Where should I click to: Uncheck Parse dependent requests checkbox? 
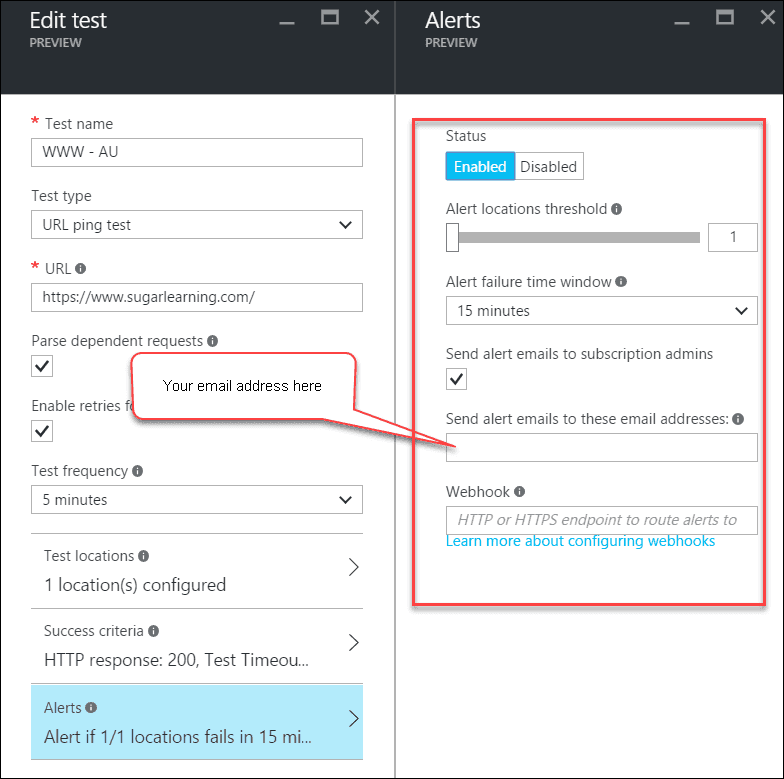tap(42, 366)
